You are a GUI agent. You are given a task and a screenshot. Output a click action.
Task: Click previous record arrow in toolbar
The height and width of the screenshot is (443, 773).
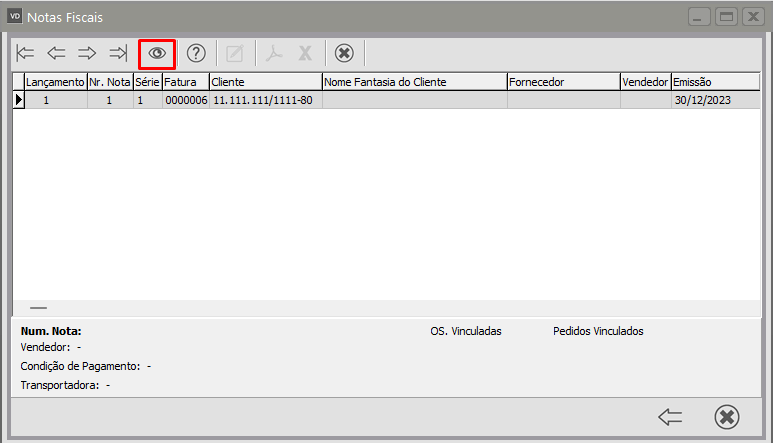click(x=56, y=53)
